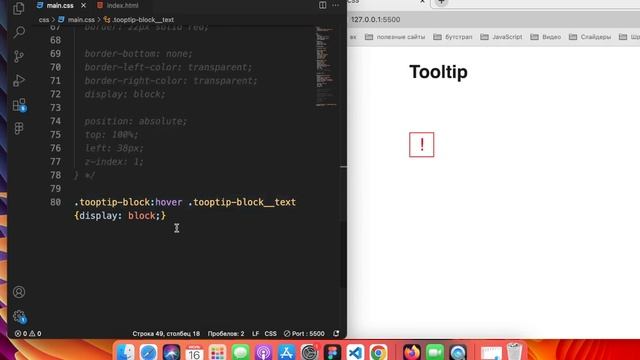Click the commented 'border-bottom: none;' line

(x=138, y=53)
